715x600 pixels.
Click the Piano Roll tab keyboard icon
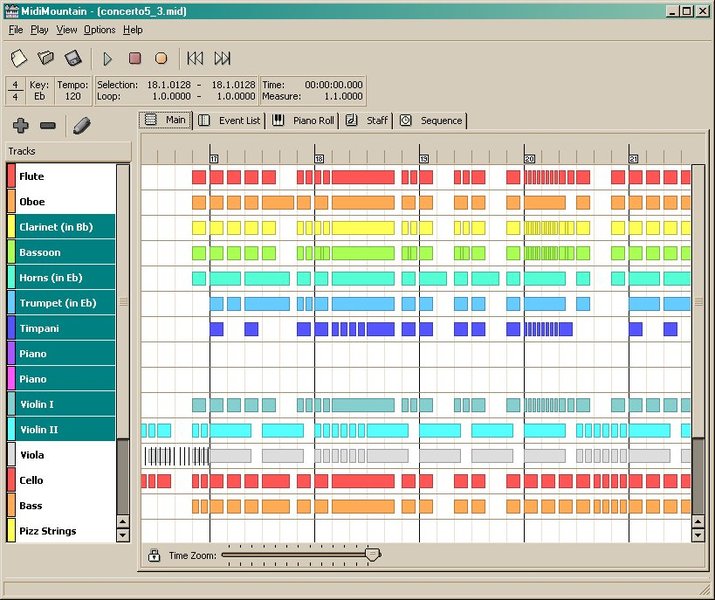(278, 120)
